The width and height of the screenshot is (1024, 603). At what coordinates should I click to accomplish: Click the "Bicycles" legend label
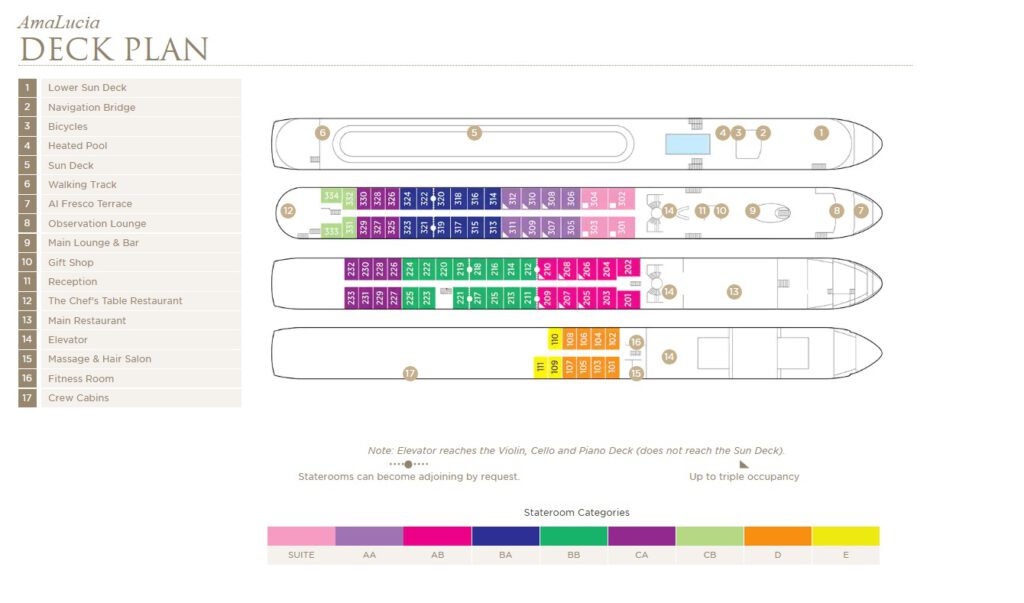[x=67, y=127]
